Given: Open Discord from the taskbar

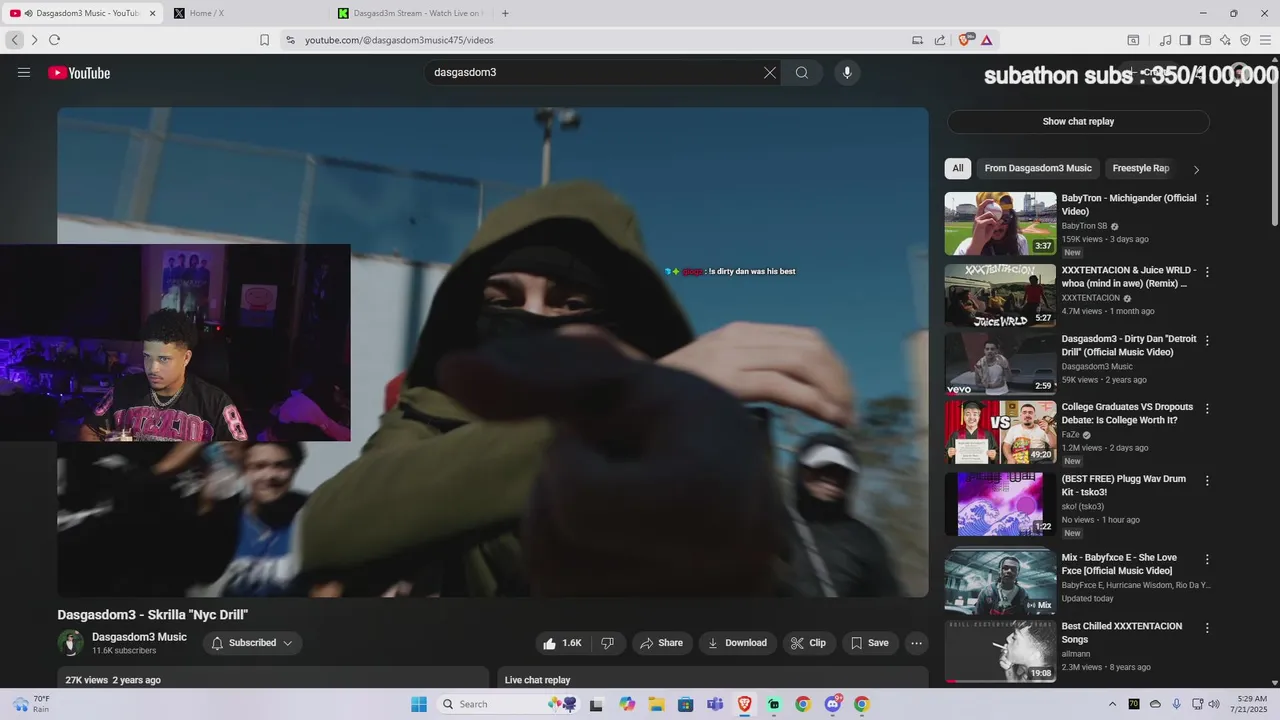Looking at the screenshot, I should point(833,704).
